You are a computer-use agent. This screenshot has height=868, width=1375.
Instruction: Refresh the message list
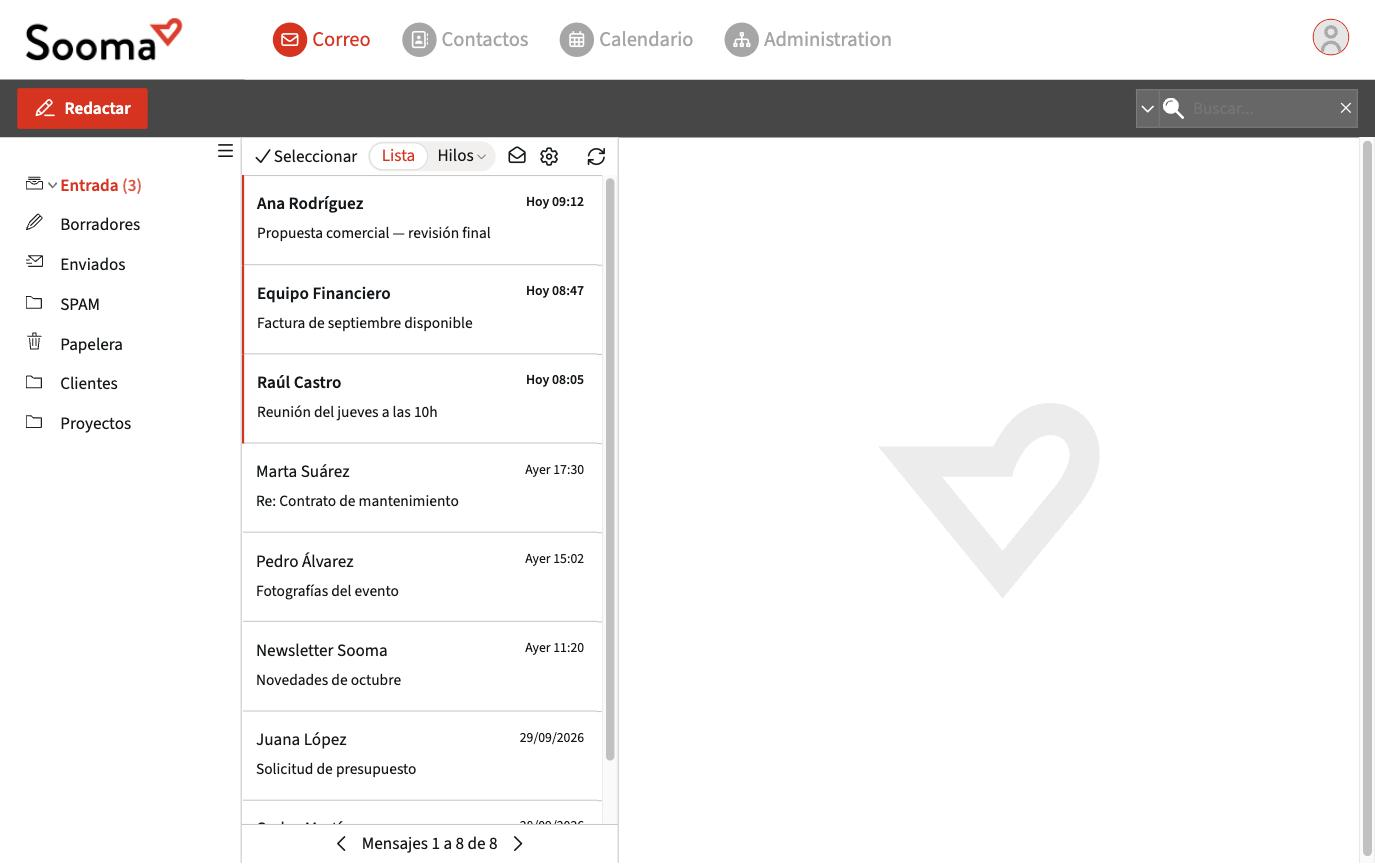[596, 156]
